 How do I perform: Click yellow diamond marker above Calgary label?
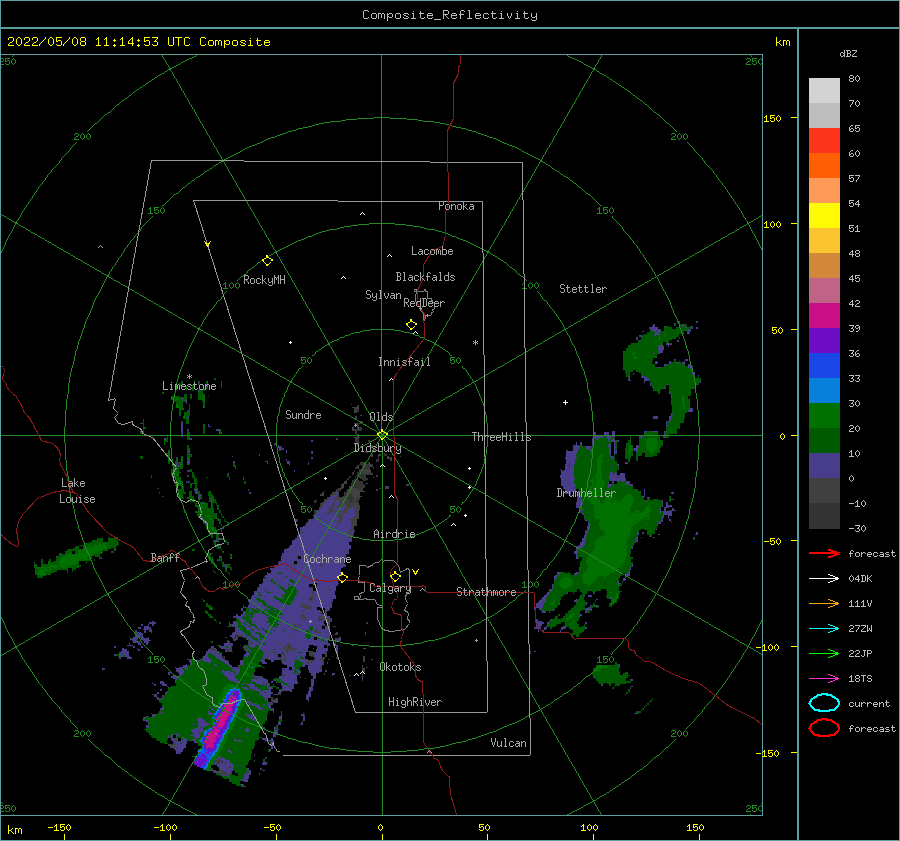coord(395,576)
